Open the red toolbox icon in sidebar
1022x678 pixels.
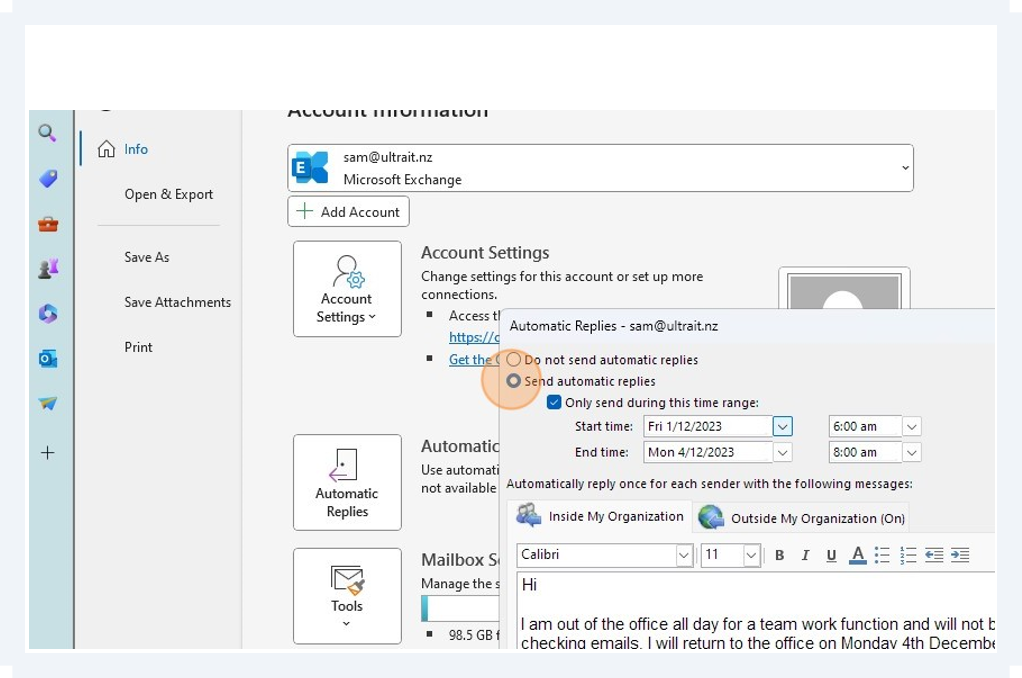pyautogui.click(x=48, y=224)
